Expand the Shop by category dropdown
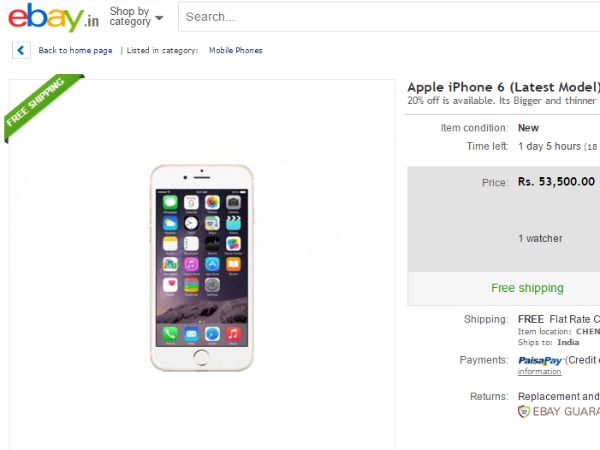600x450 pixels. pos(136,17)
